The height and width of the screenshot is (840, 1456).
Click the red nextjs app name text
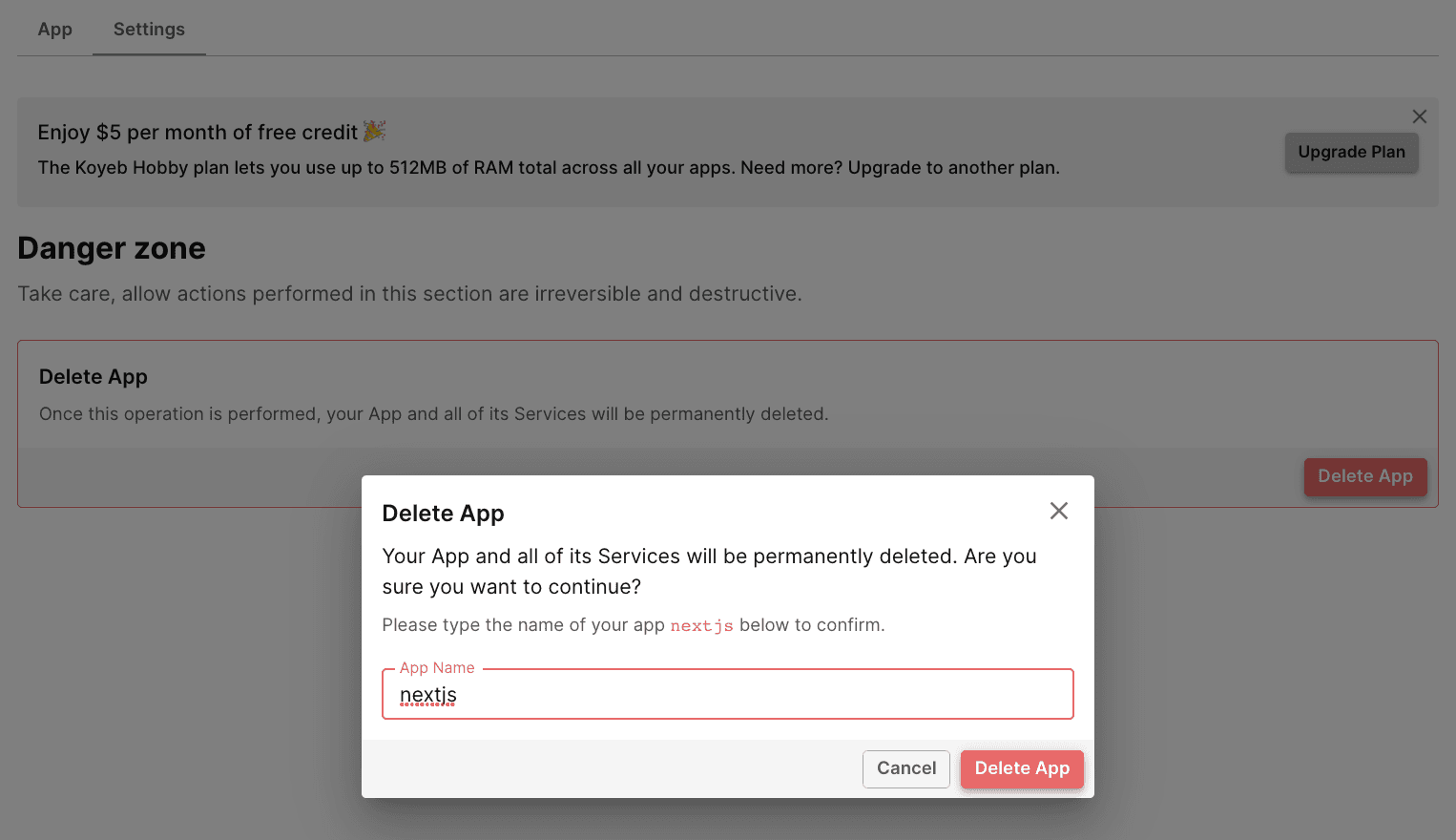point(701,626)
